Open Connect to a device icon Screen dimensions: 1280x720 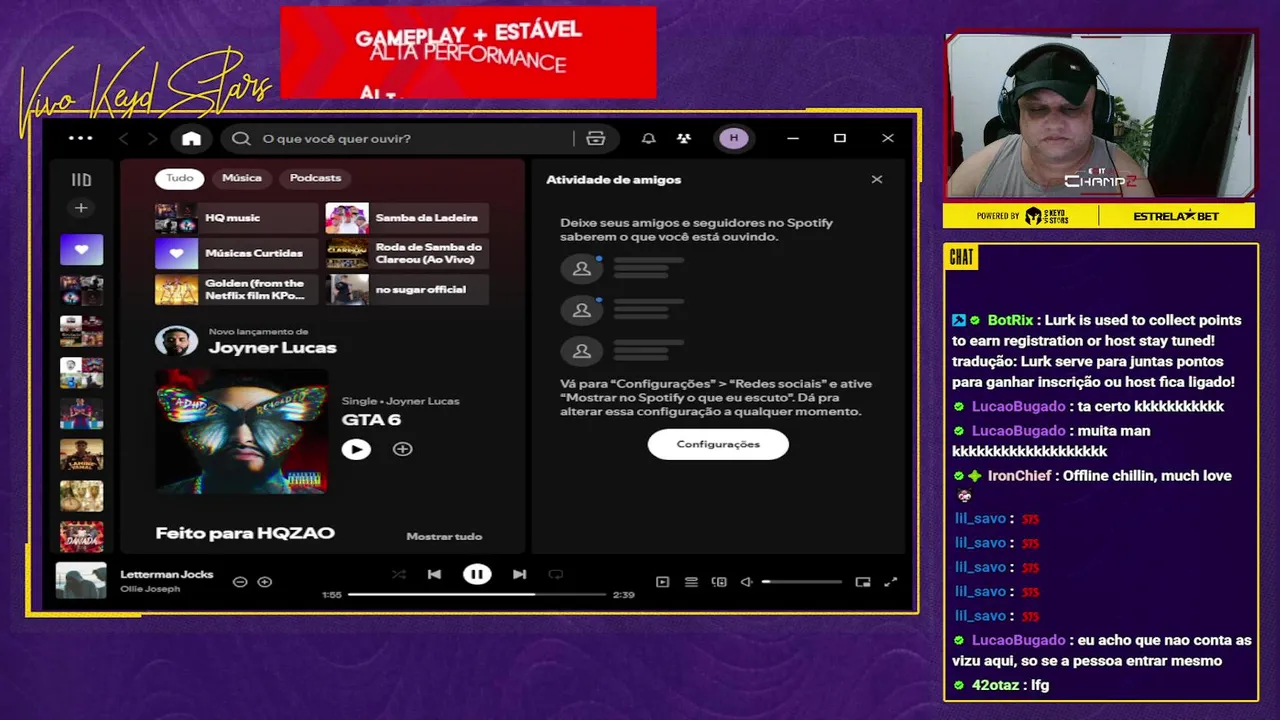[719, 582]
